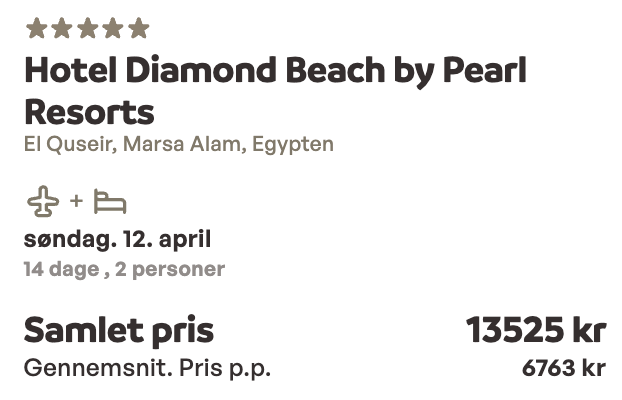Viewport: 622px width, 400px height.
Task: Click the total price 13525 kr
Action: coord(535,330)
